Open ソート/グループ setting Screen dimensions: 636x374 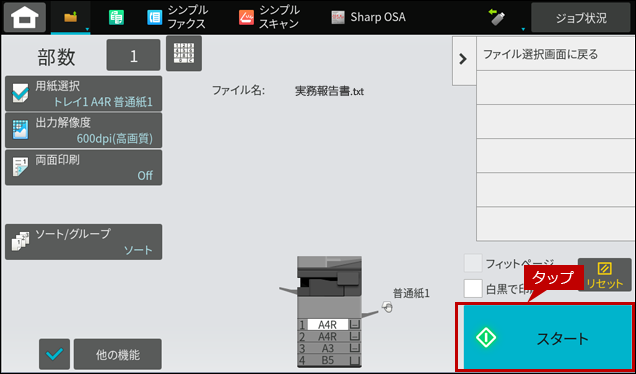[x=84, y=242]
